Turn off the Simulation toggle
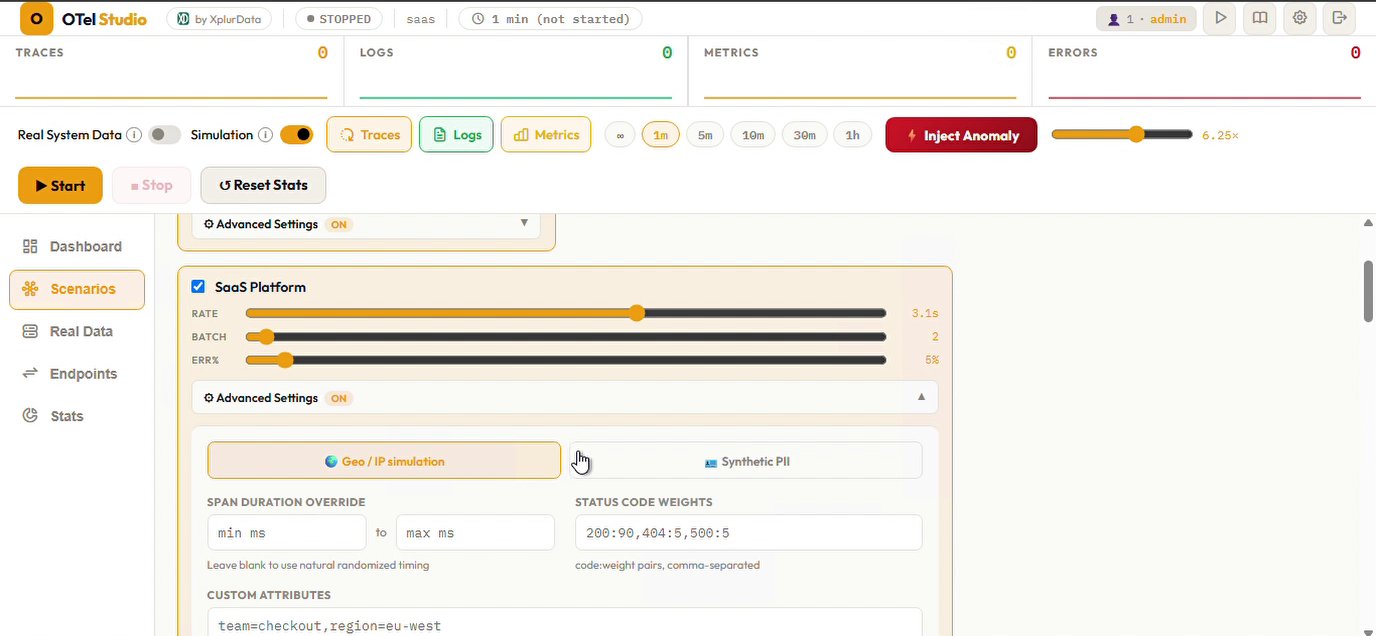The image size is (1376, 636). [x=297, y=135]
